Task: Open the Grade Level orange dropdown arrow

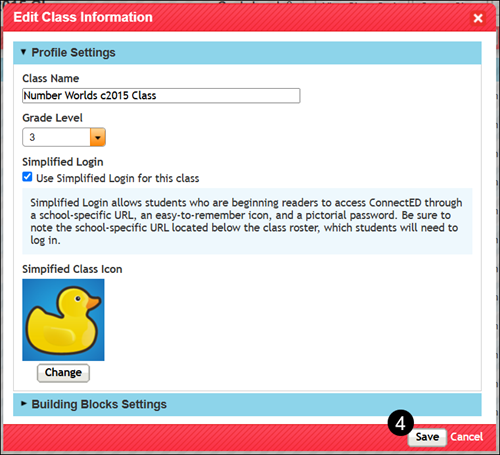Action: [98, 137]
